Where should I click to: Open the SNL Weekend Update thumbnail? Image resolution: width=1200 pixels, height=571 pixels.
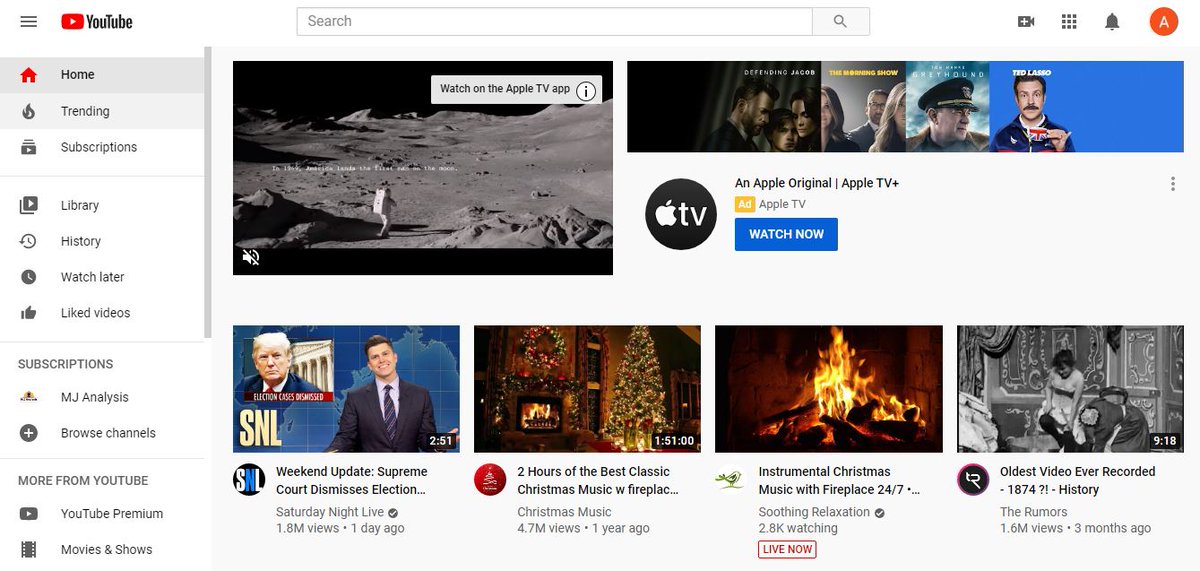pos(346,389)
